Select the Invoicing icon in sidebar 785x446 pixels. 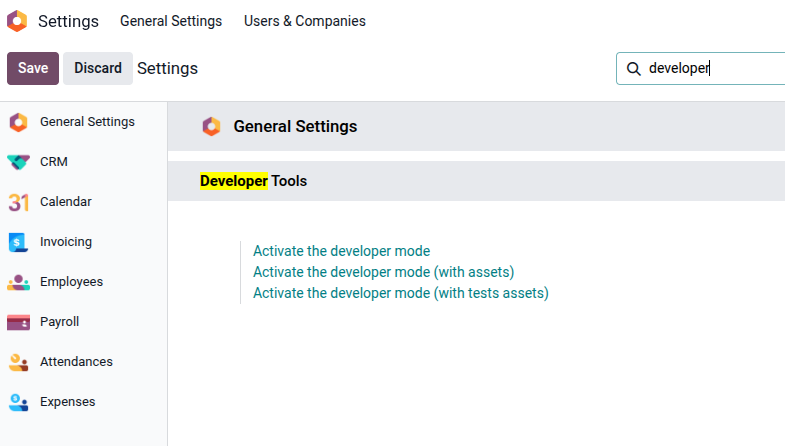tap(18, 242)
